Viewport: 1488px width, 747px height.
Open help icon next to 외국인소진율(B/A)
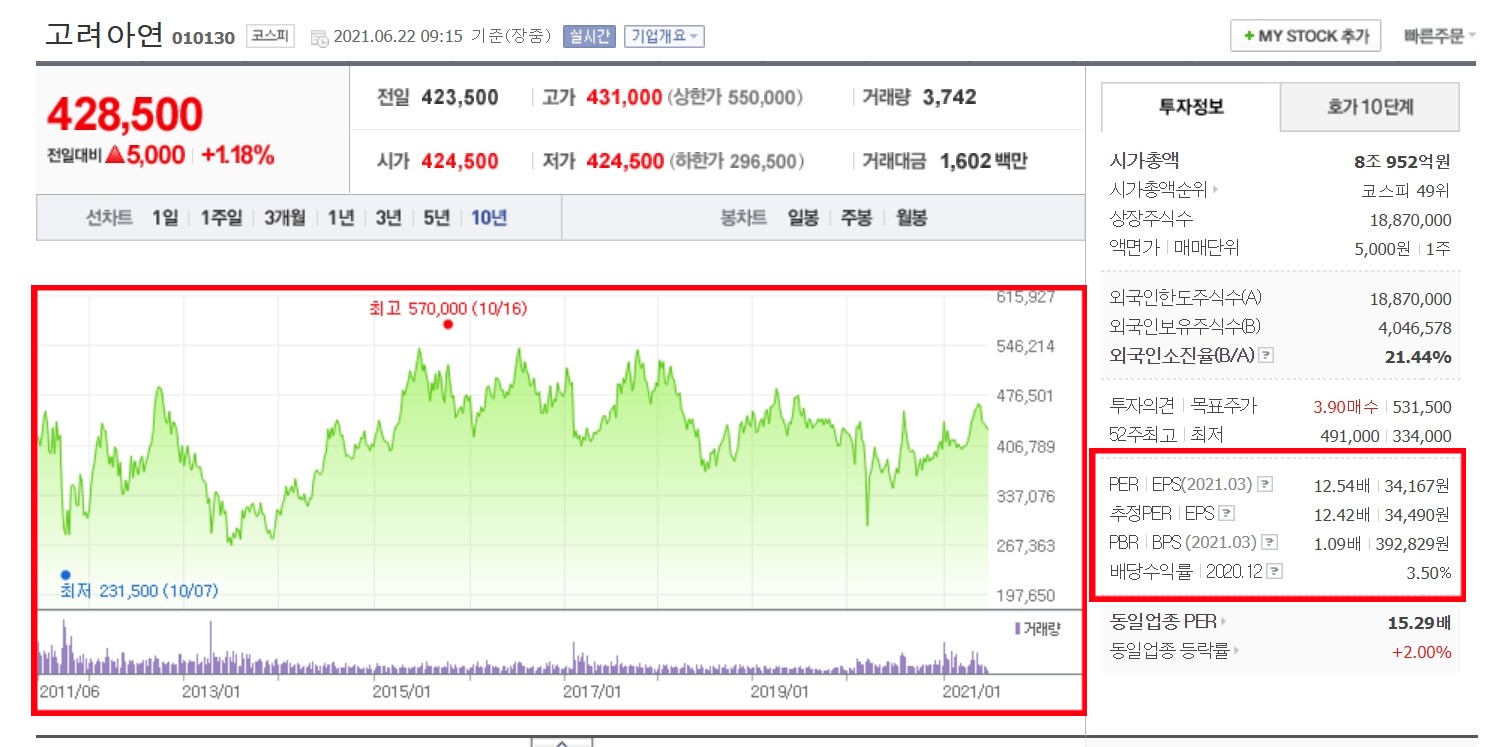click(1265, 355)
